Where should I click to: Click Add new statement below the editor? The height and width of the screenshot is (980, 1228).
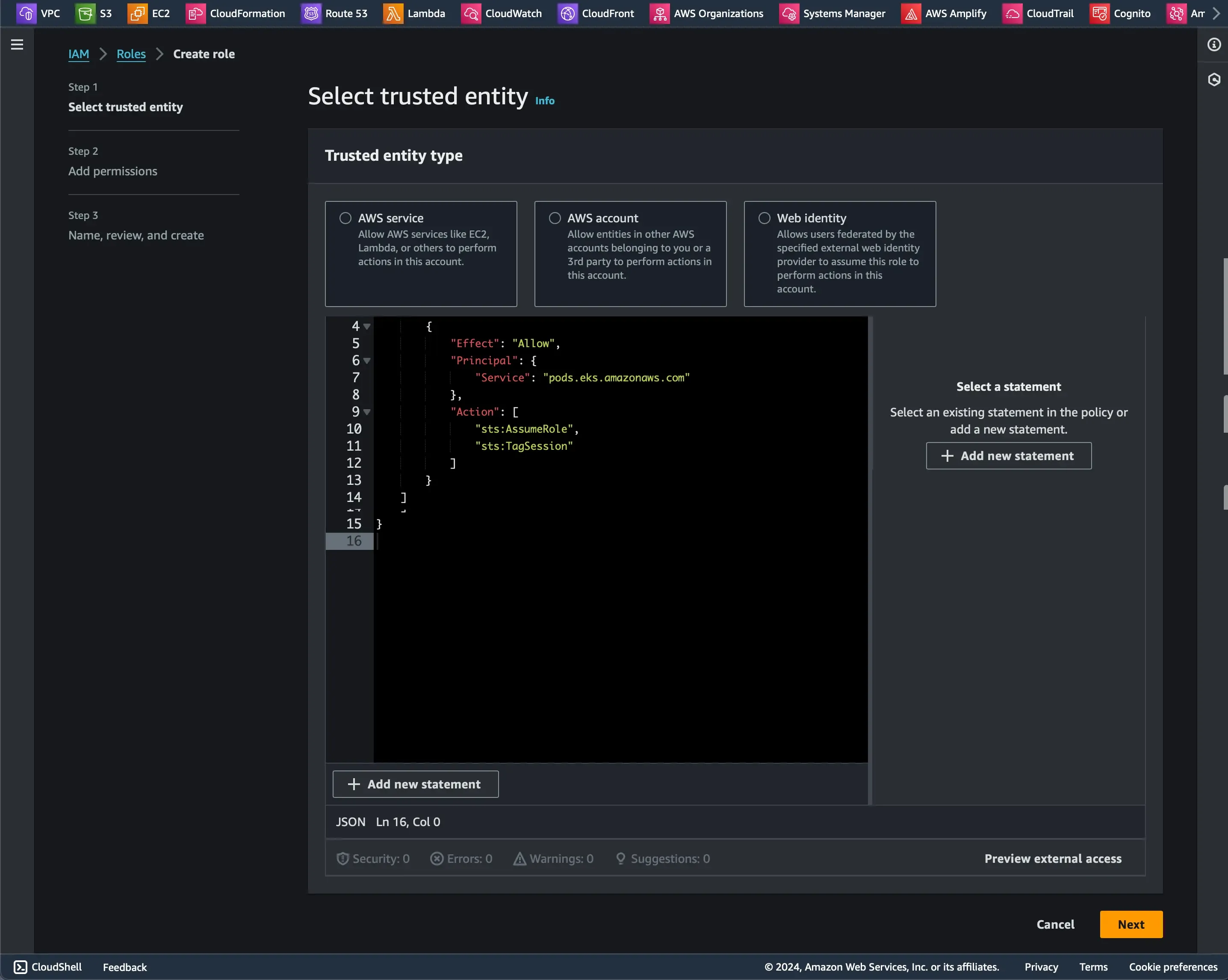(415, 784)
